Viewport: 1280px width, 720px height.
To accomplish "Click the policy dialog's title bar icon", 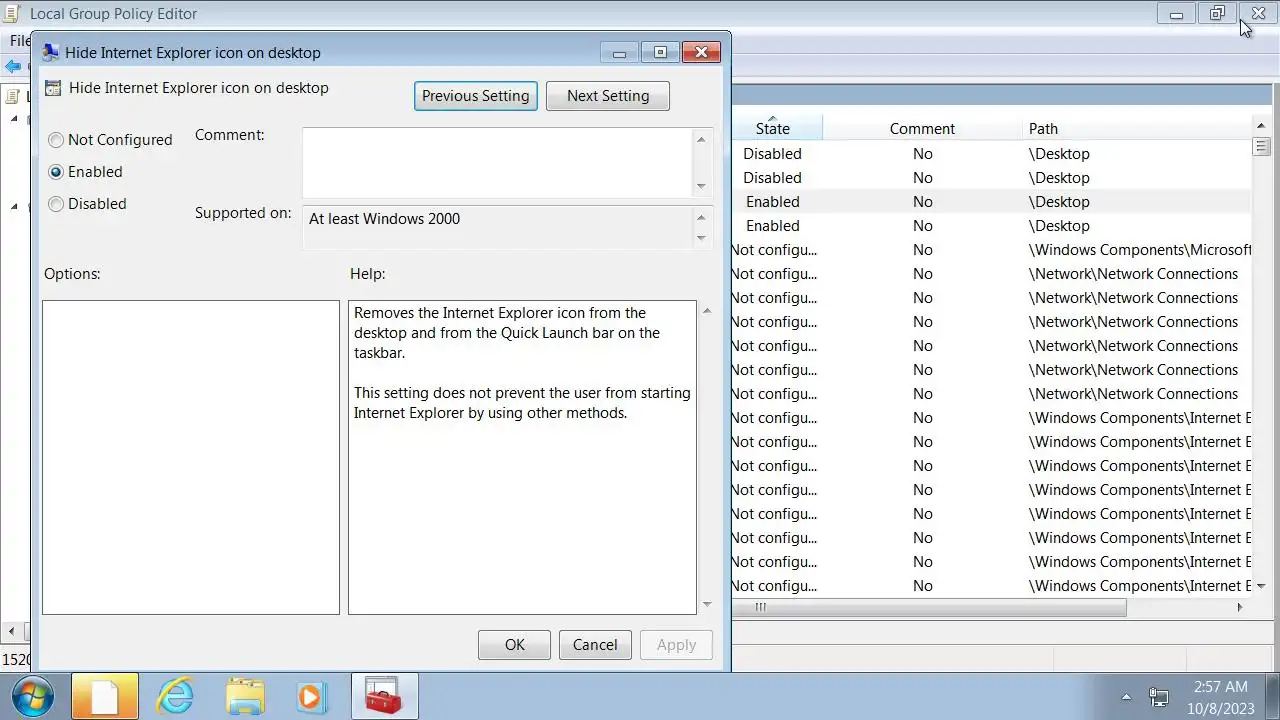I will [51, 53].
